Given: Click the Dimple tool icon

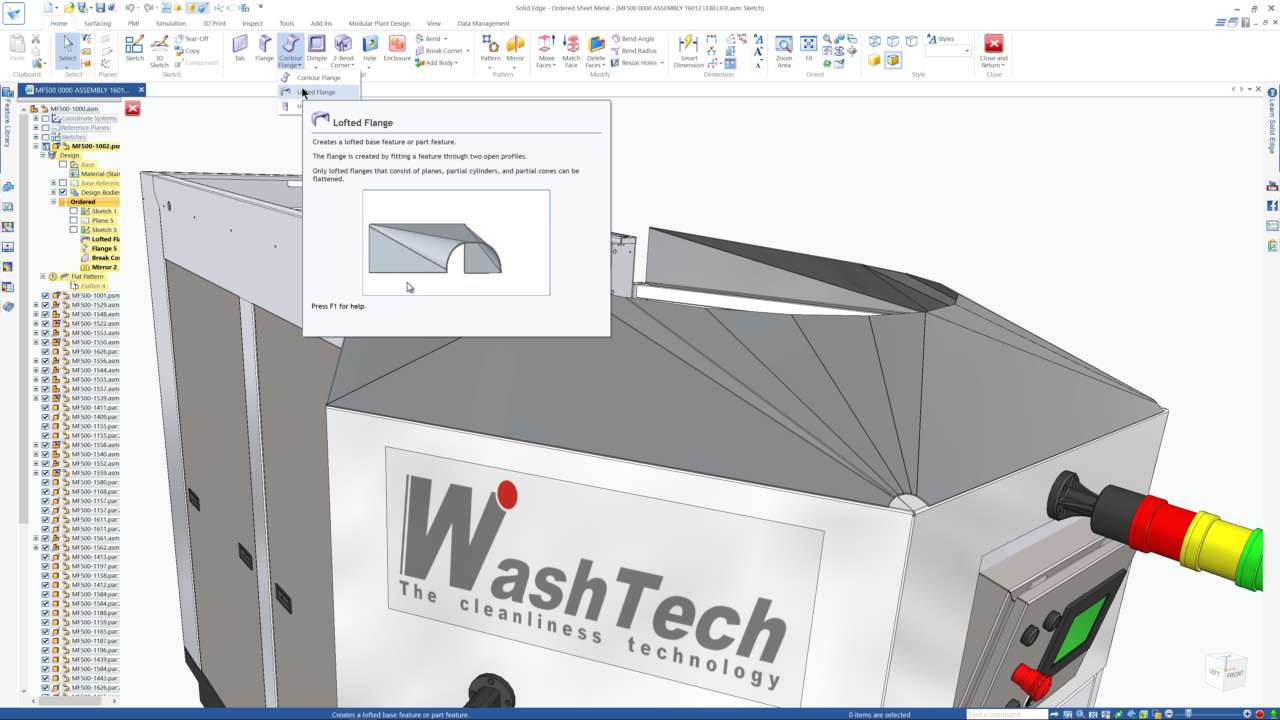Looking at the screenshot, I should coord(317,47).
